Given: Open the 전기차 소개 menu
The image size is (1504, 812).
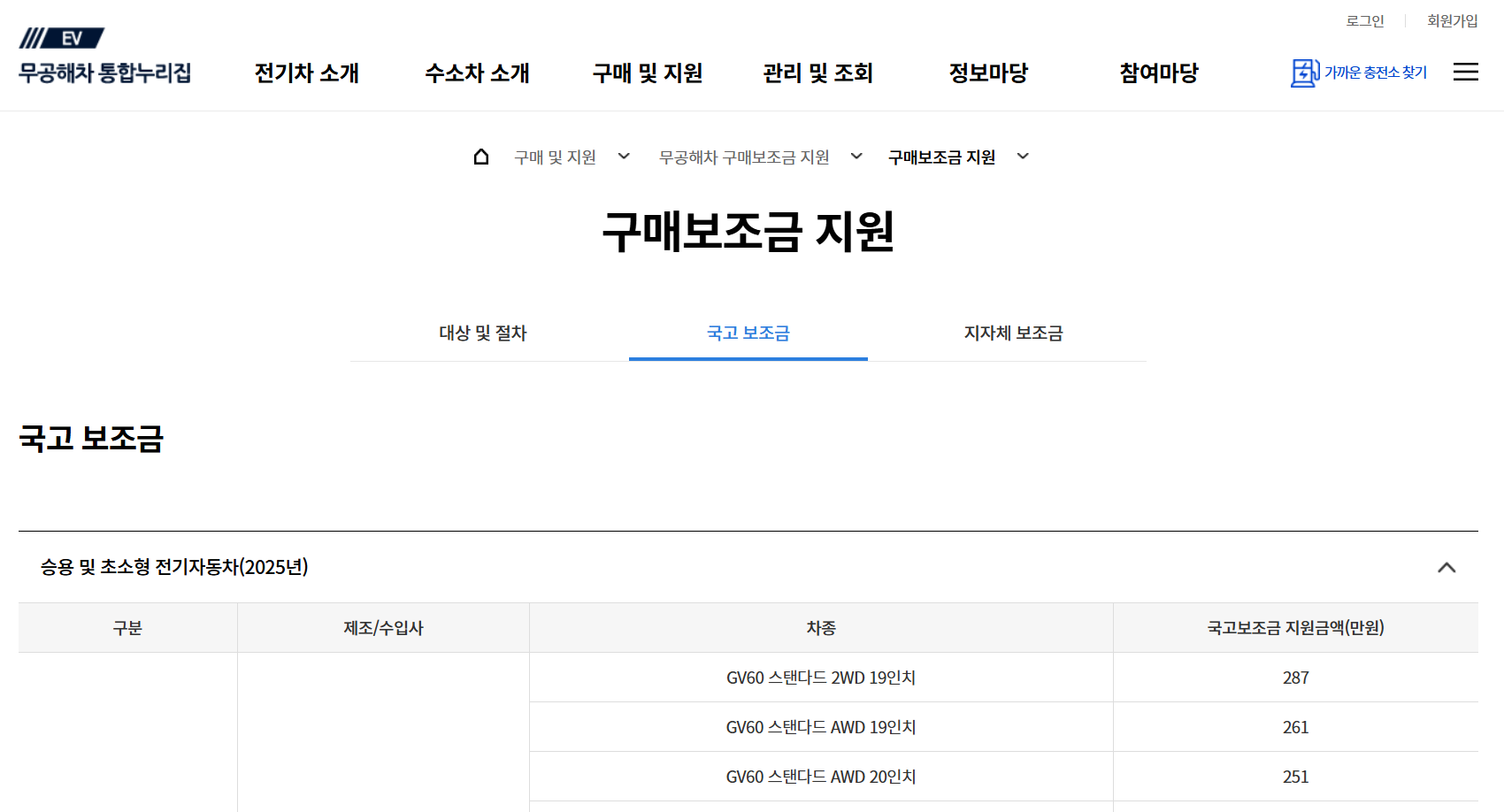Looking at the screenshot, I should (305, 73).
